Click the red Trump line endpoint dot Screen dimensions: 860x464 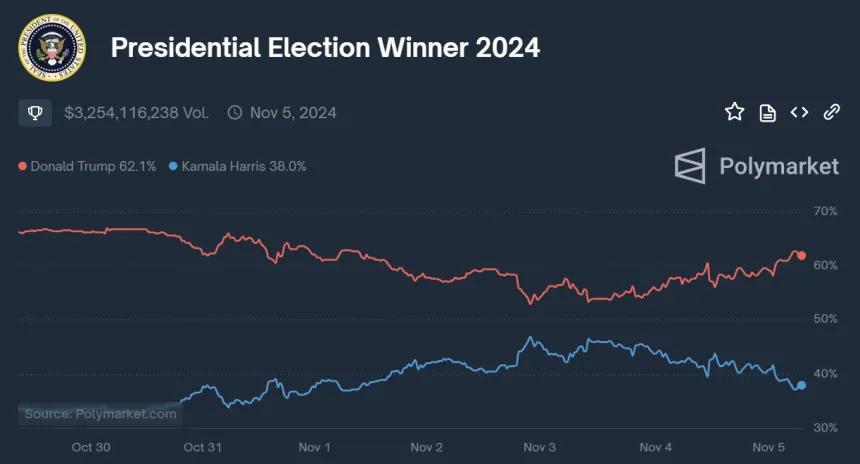(x=801, y=256)
